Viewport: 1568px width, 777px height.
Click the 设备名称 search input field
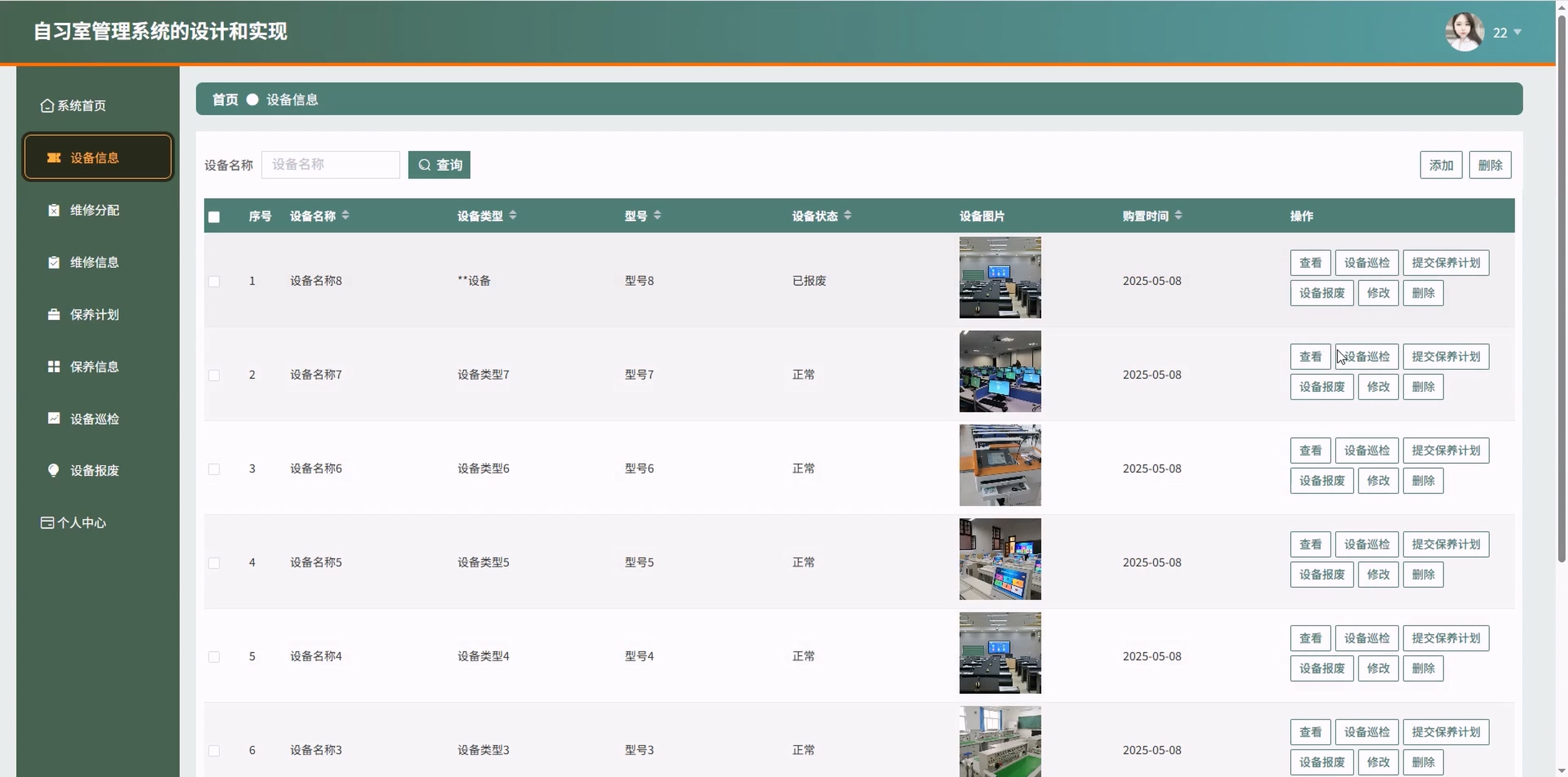coord(331,165)
